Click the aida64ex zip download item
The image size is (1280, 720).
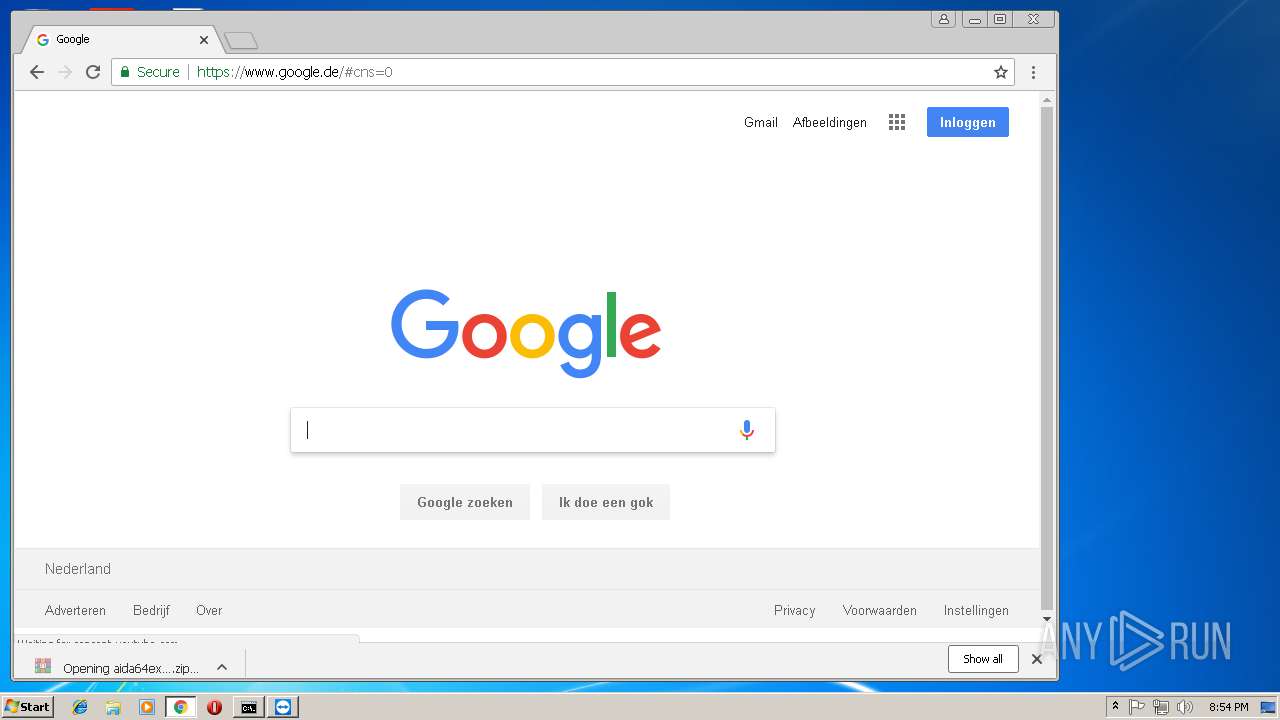(118, 668)
